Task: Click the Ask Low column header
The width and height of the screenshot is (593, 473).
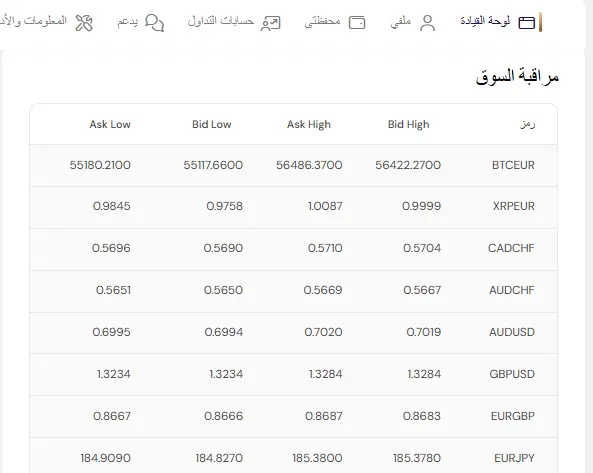Action: coord(110,124)
